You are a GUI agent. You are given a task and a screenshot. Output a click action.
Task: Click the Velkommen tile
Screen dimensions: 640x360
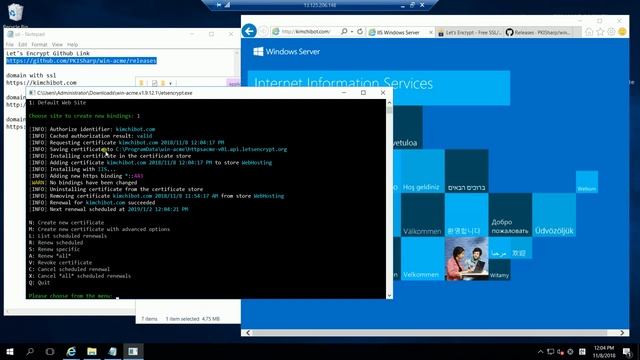[x=422, y=259]
